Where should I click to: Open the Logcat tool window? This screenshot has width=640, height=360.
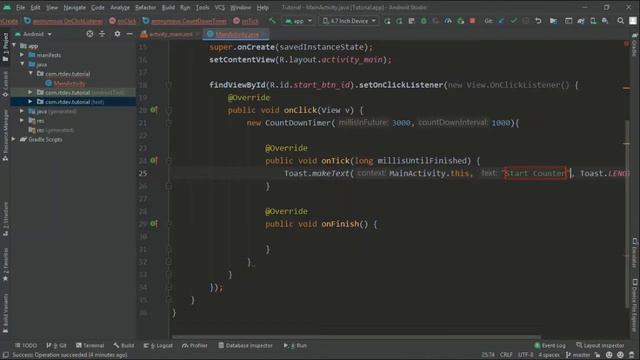(x=158, y=345)
